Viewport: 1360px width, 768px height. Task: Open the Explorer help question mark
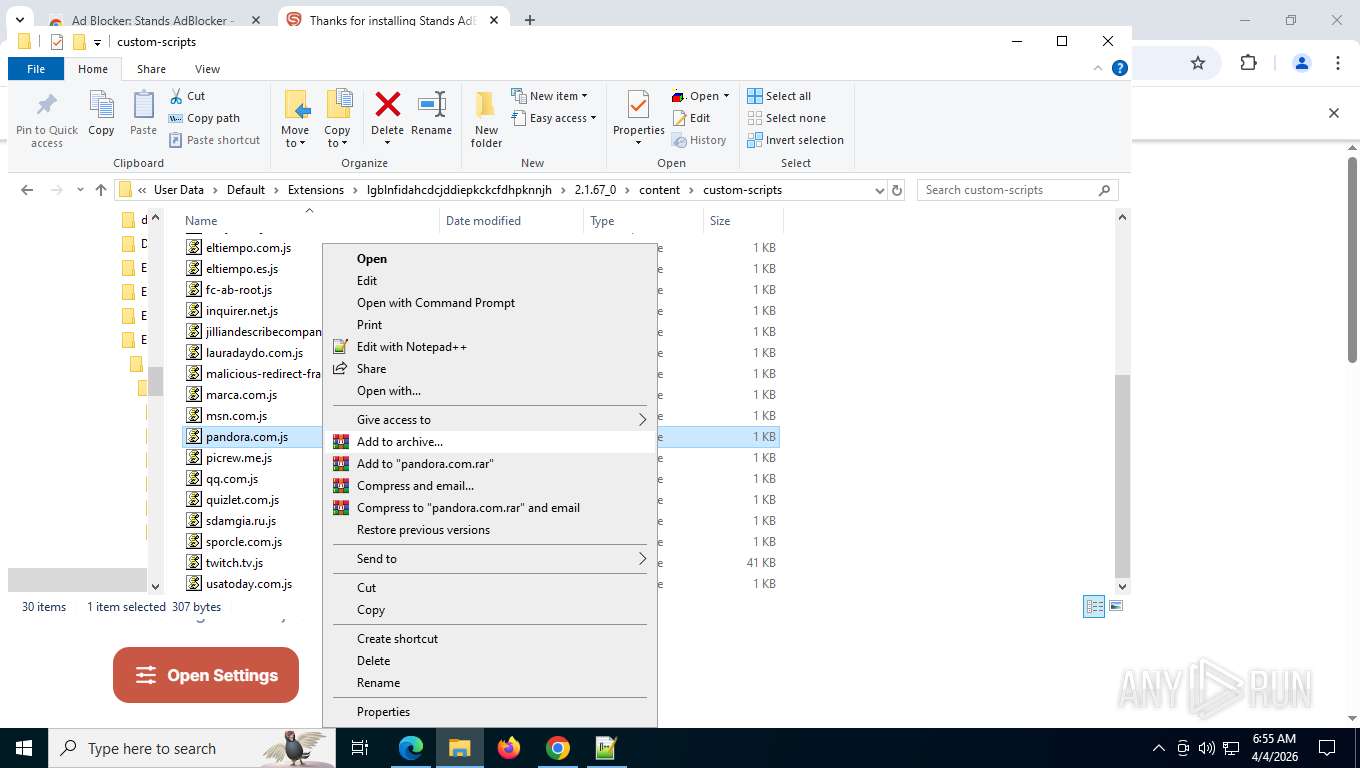coord(1120,69)
